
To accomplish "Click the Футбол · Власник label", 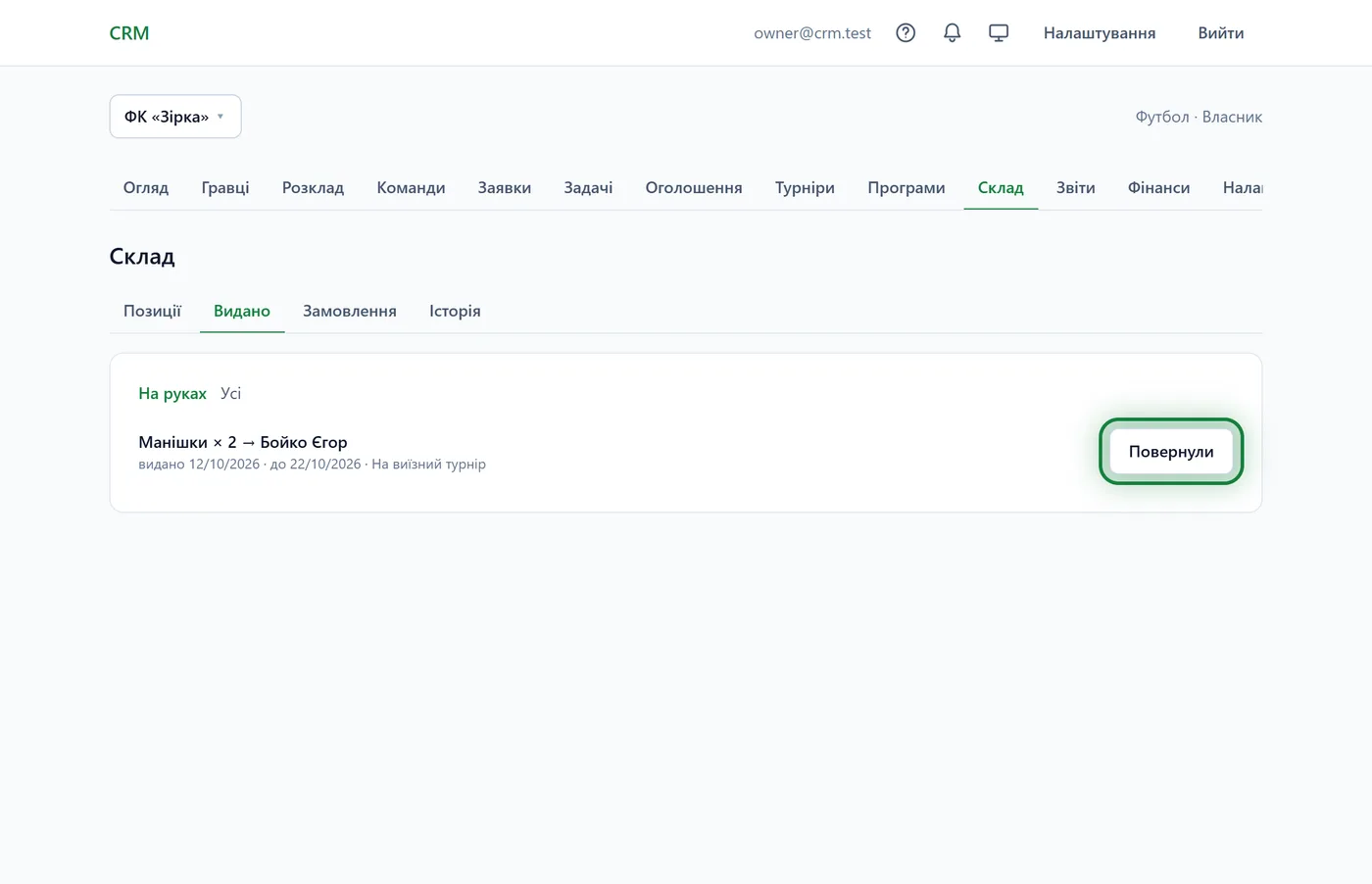I will (1199, 117).
